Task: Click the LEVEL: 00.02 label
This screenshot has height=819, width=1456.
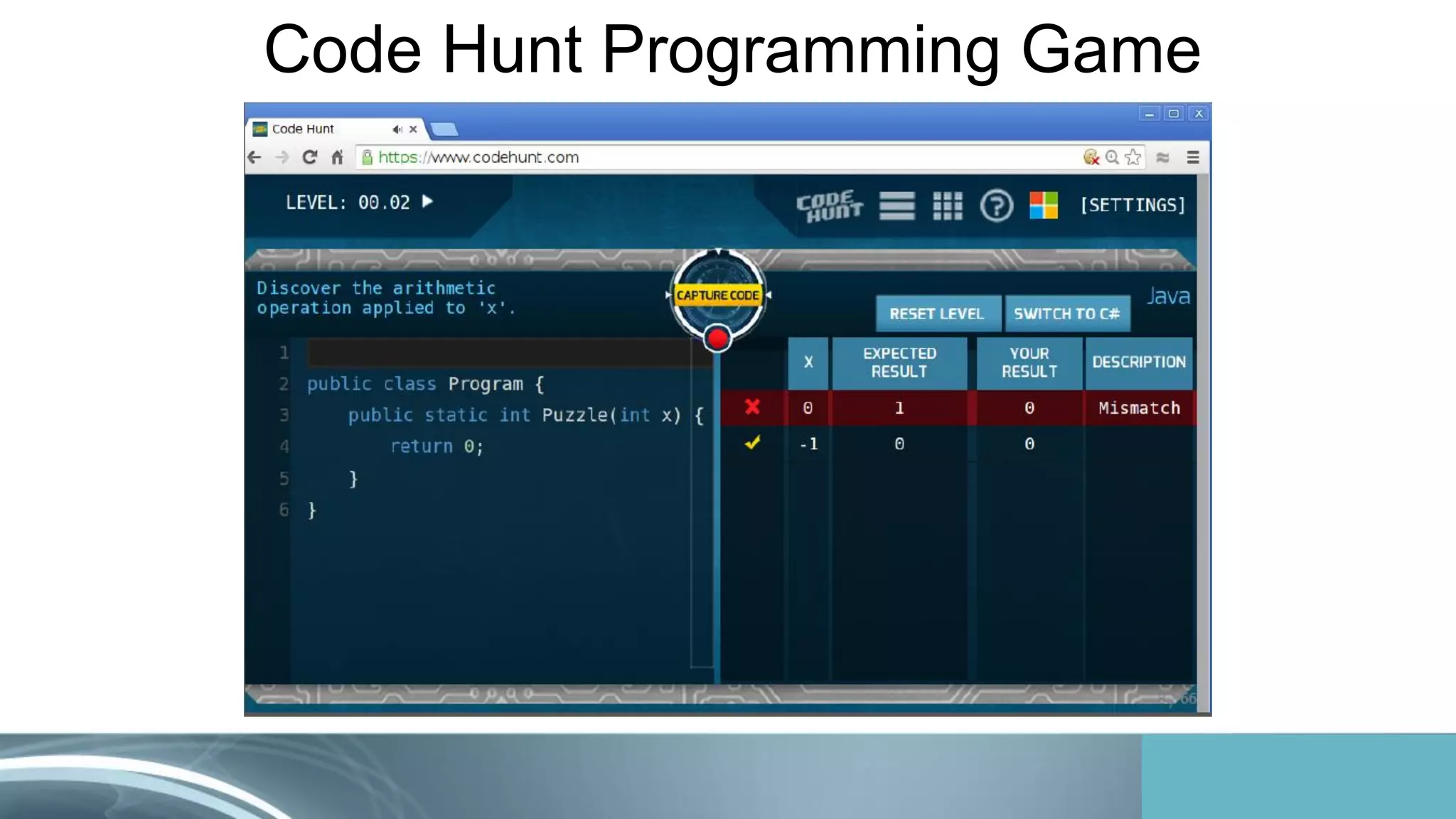Action: pos(348,203)
